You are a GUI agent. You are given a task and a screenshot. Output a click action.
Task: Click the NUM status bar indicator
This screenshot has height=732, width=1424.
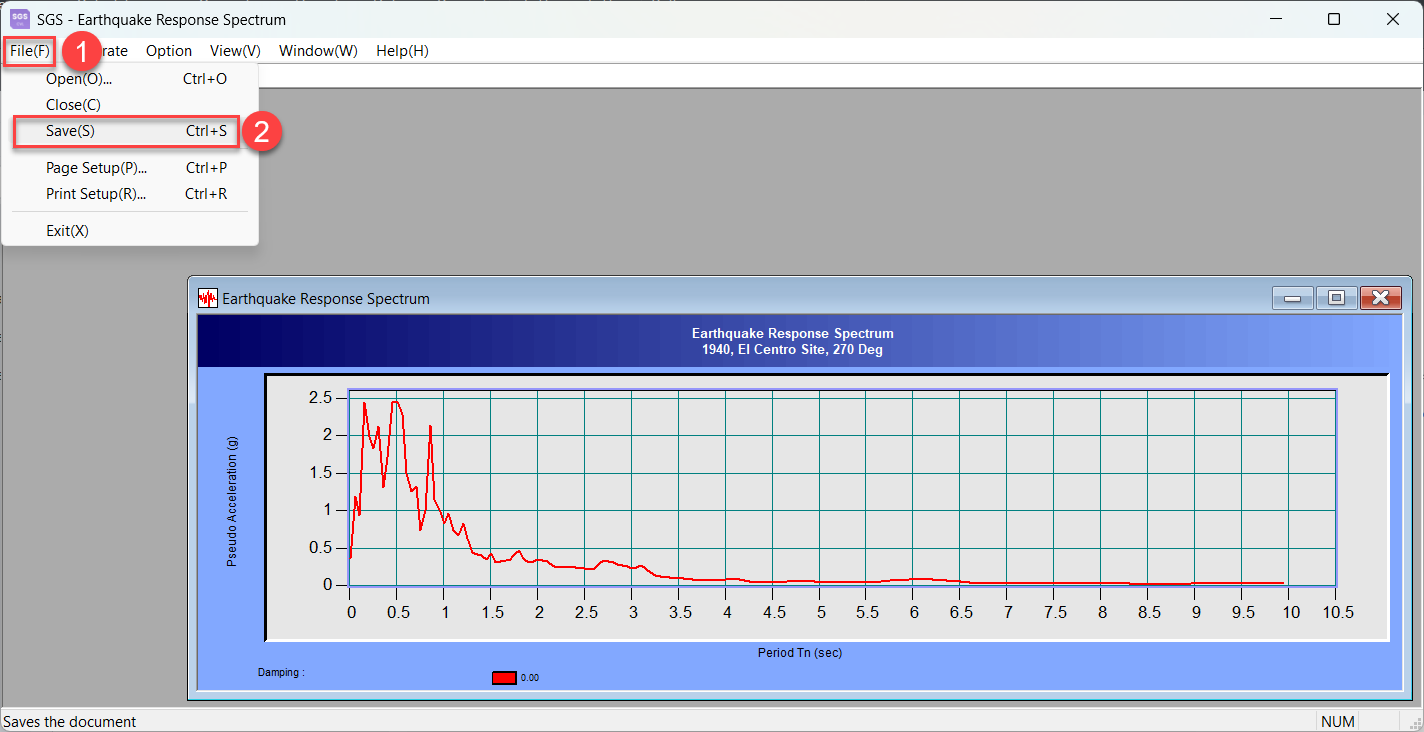pyautogui.click(x=1337, y=721)
